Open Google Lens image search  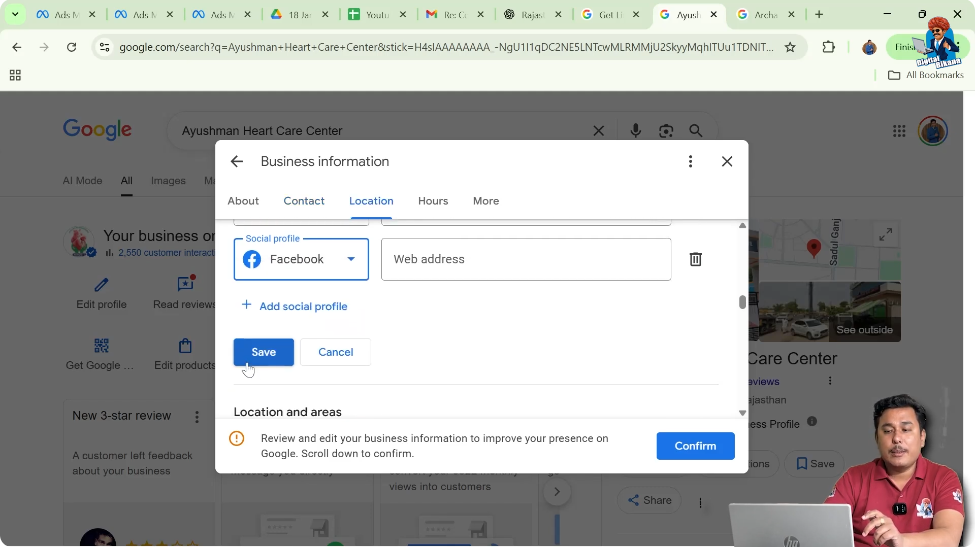point(666,131)
